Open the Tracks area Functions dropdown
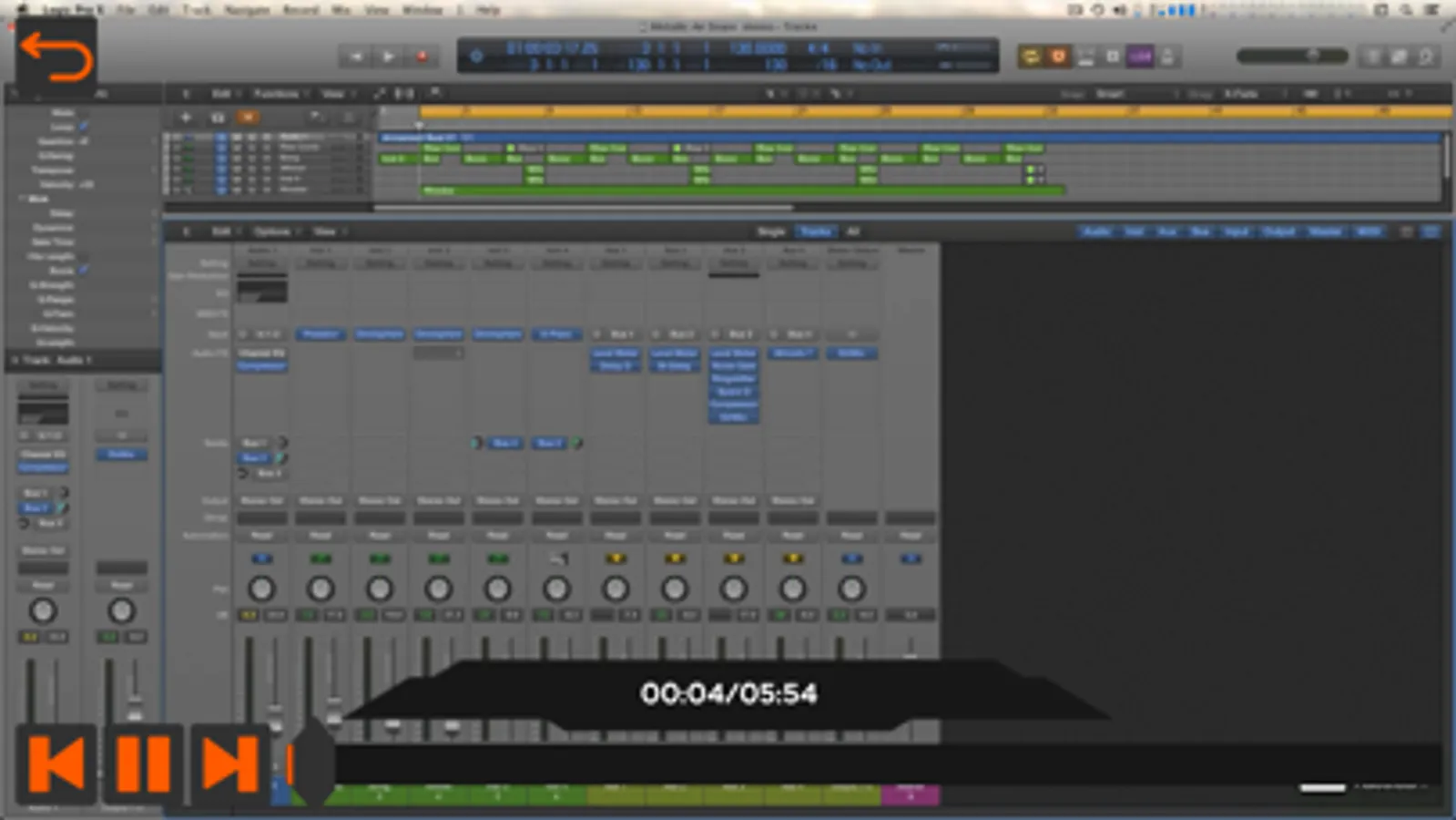1456x820 pixels. point(280,94)
